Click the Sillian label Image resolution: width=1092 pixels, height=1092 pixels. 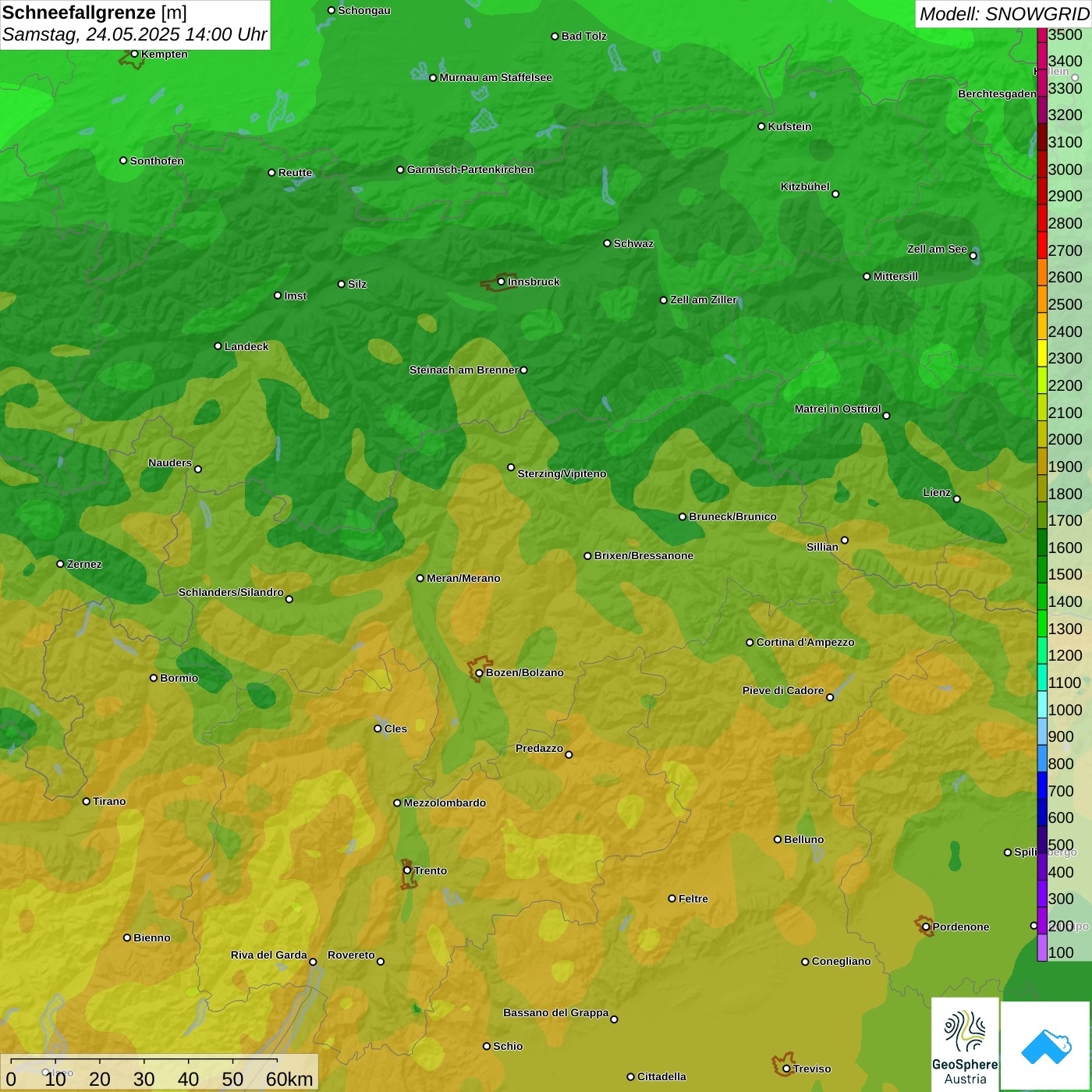click(x=822, y=547)
